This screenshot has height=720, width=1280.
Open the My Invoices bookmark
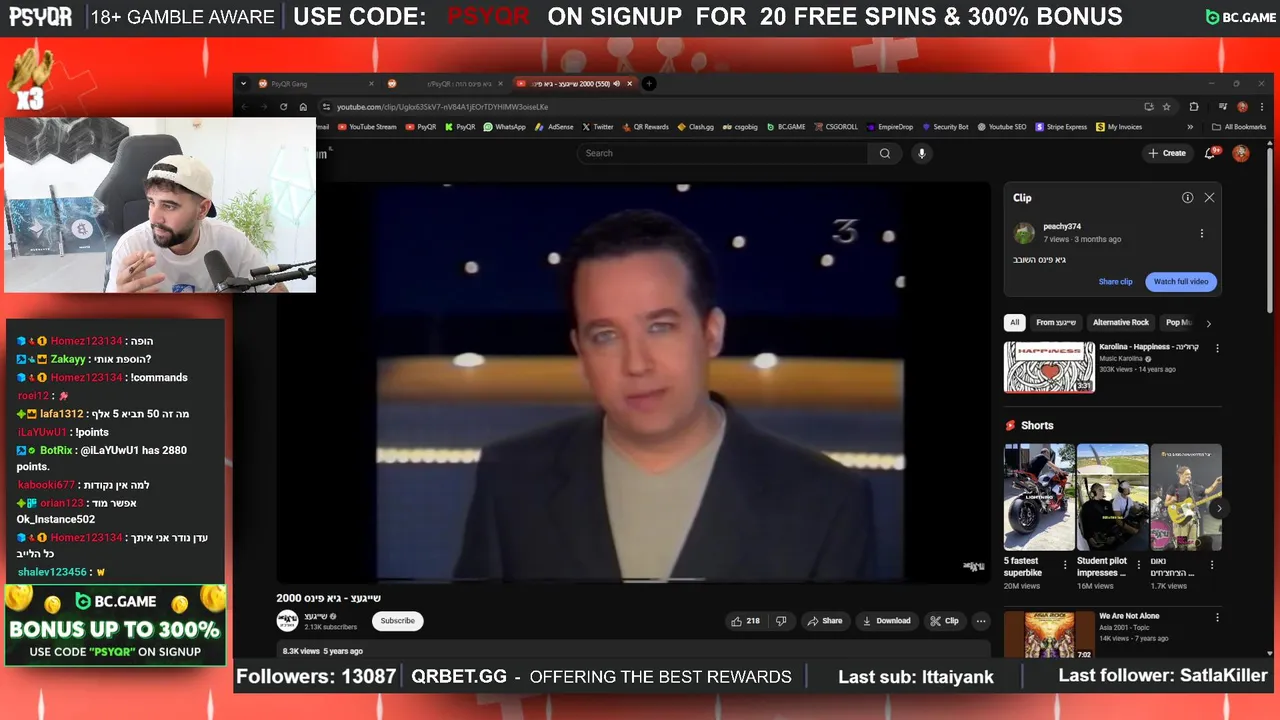point(1119,127)
